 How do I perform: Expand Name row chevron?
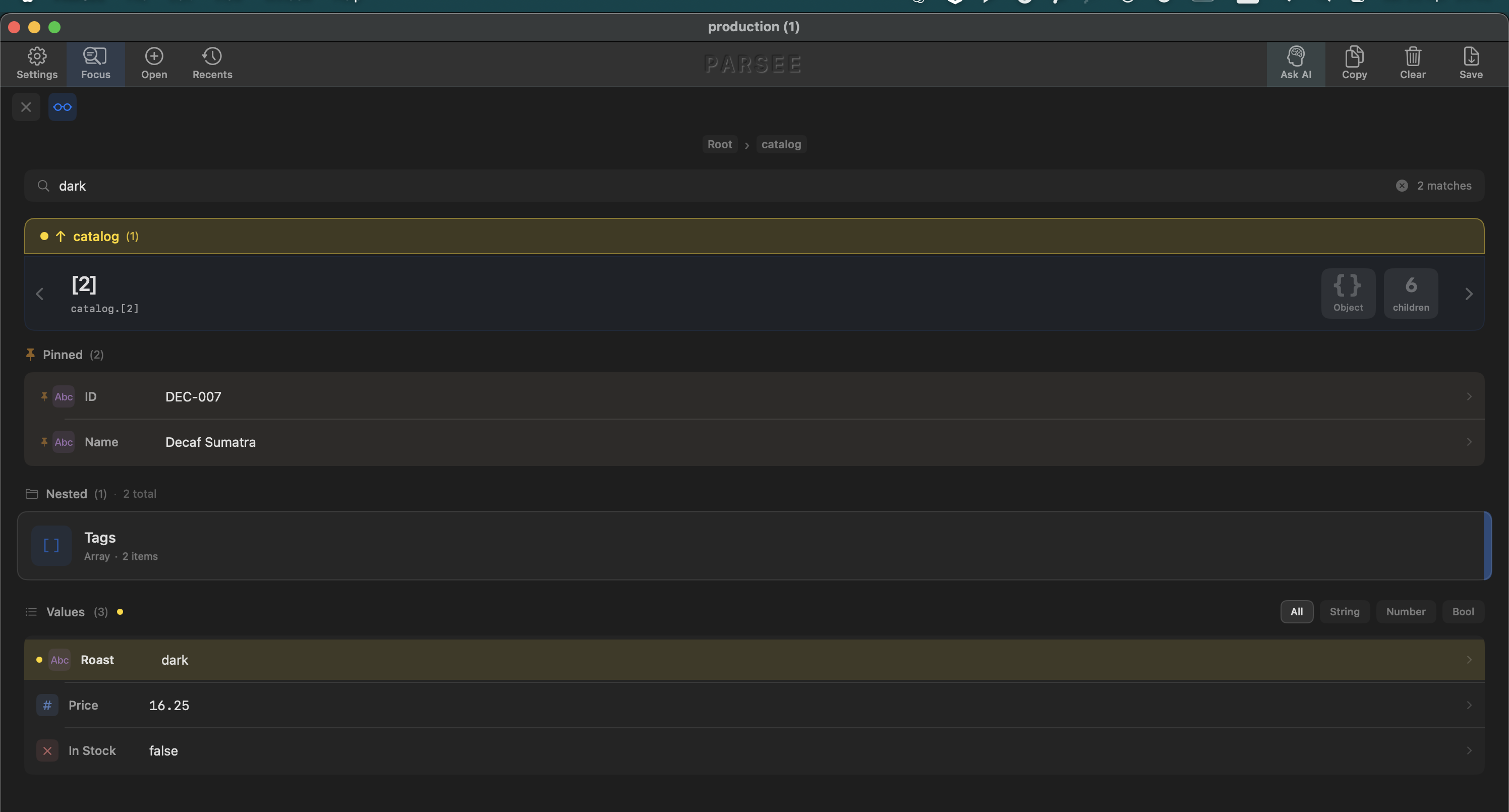coord(1469,442)
